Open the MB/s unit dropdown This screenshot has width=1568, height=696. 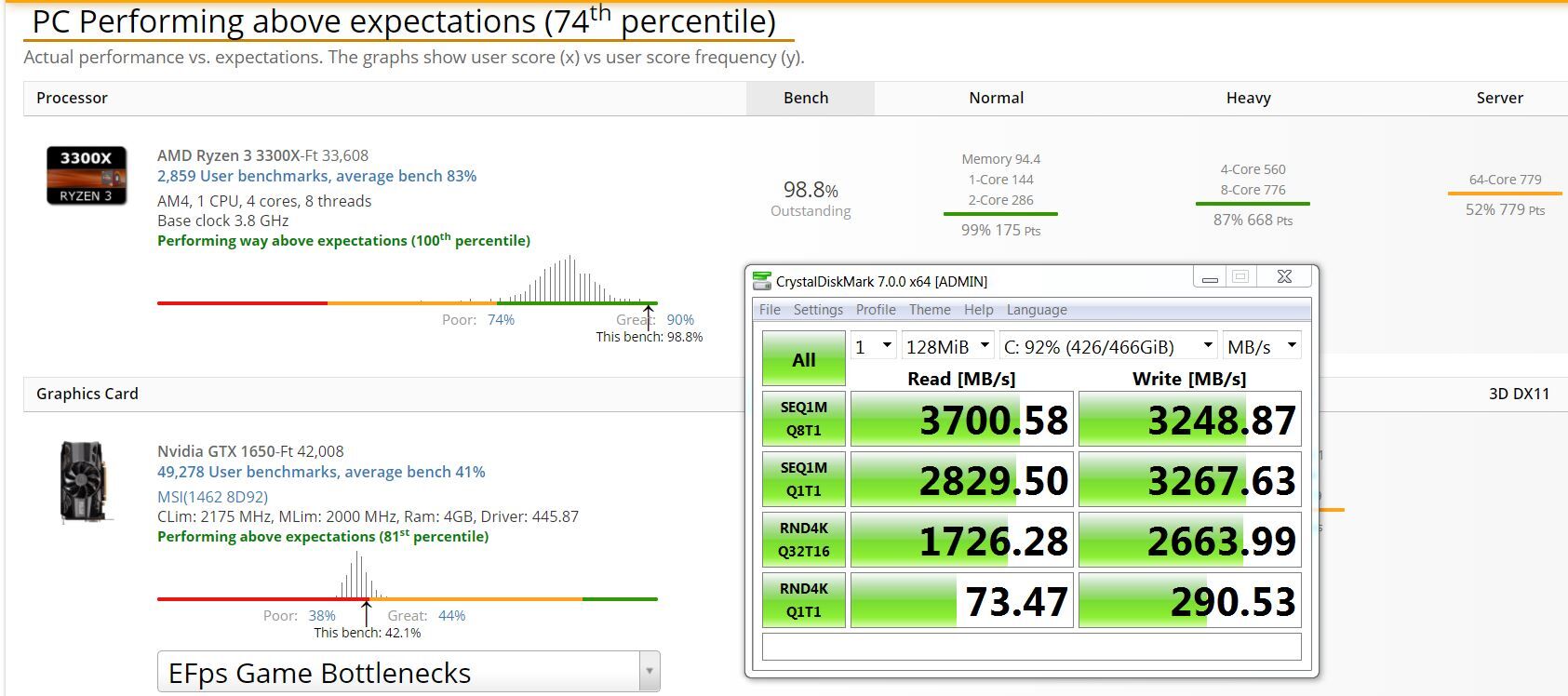pos(1262,347)
